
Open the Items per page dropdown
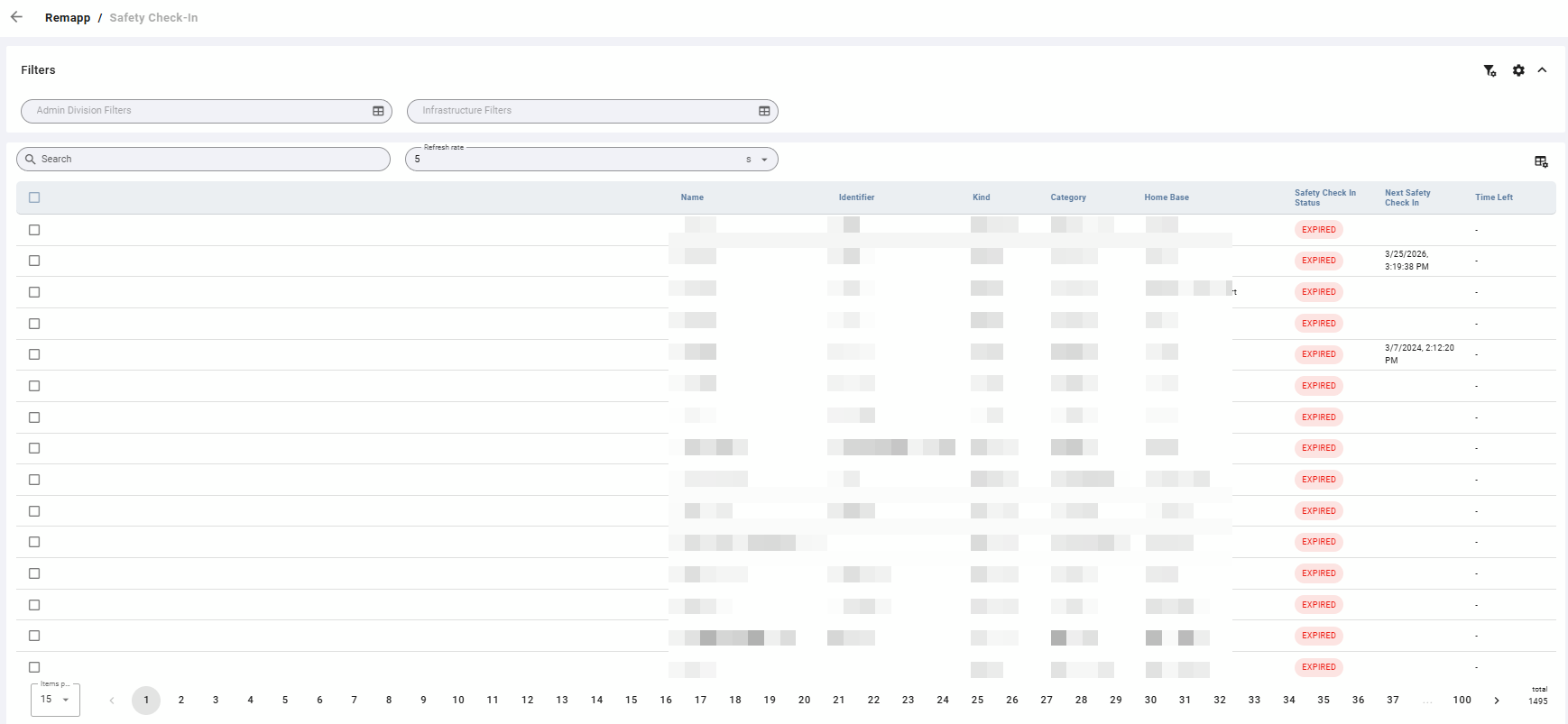click(x=55, y=700)
